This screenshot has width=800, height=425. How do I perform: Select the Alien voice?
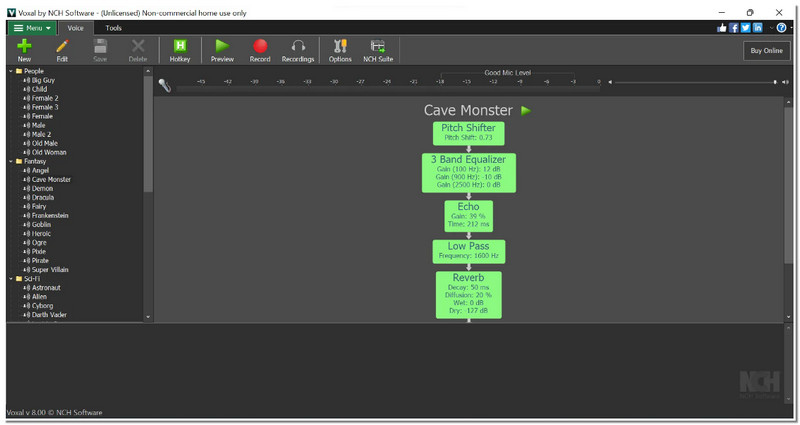[39, 296]
